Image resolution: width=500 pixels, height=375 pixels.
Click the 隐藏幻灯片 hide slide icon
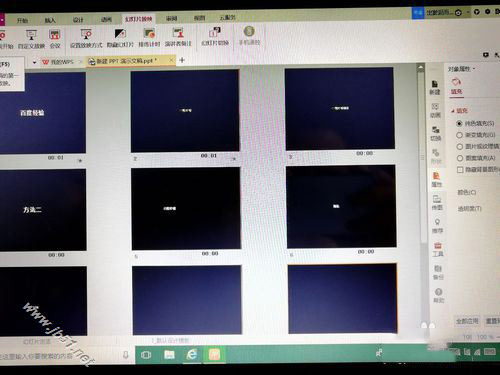120,34
